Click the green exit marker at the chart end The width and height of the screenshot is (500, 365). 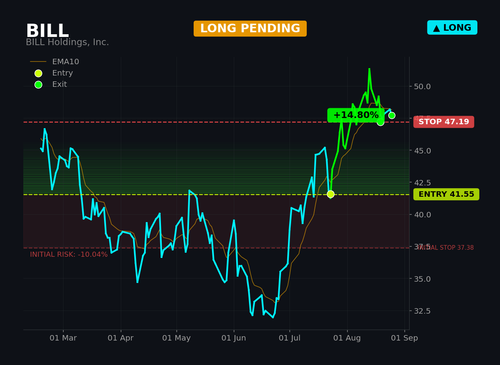(392, 115)
